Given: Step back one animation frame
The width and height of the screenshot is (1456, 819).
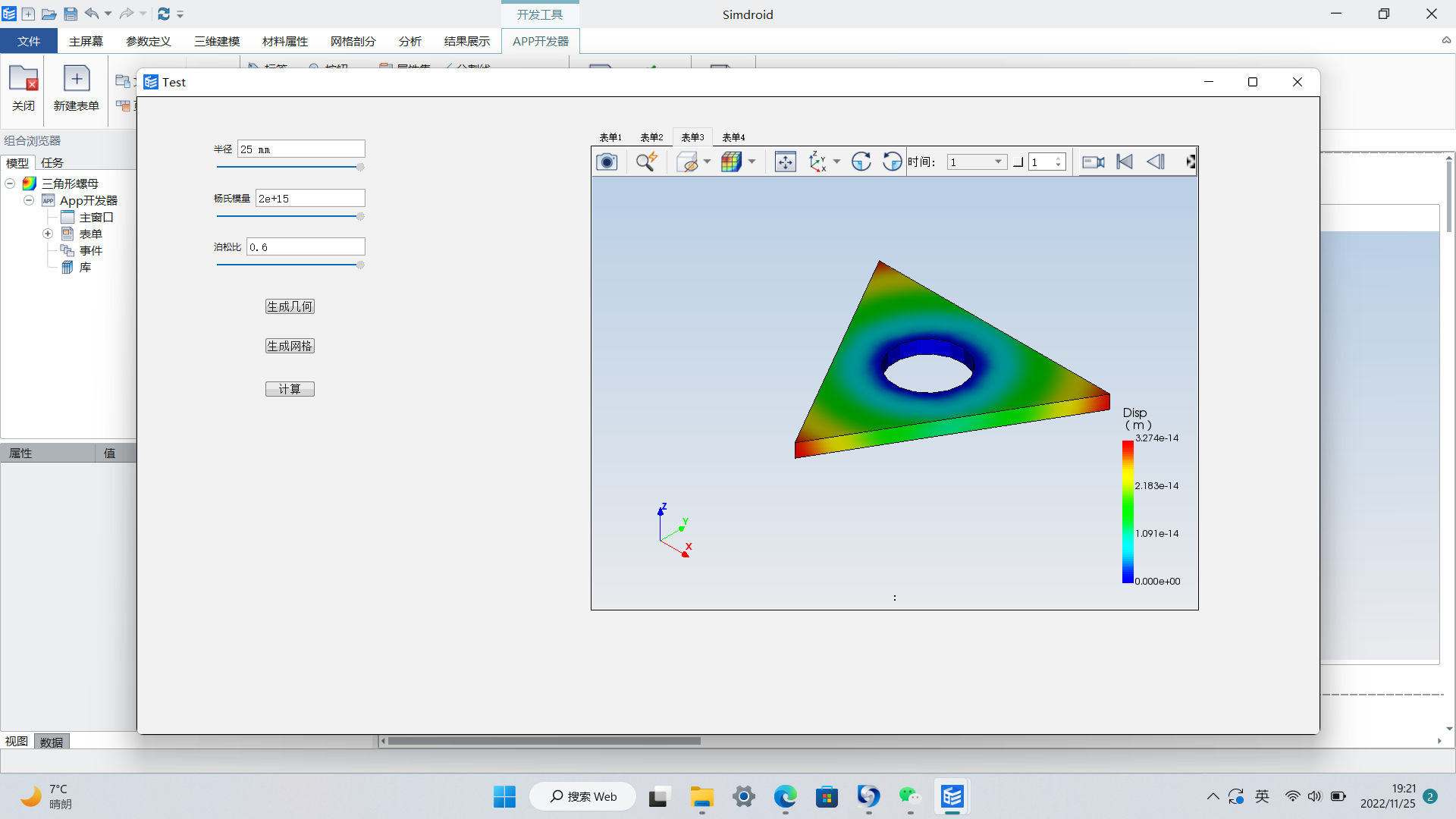Looking at the screenshot, I should (1156, 162).
